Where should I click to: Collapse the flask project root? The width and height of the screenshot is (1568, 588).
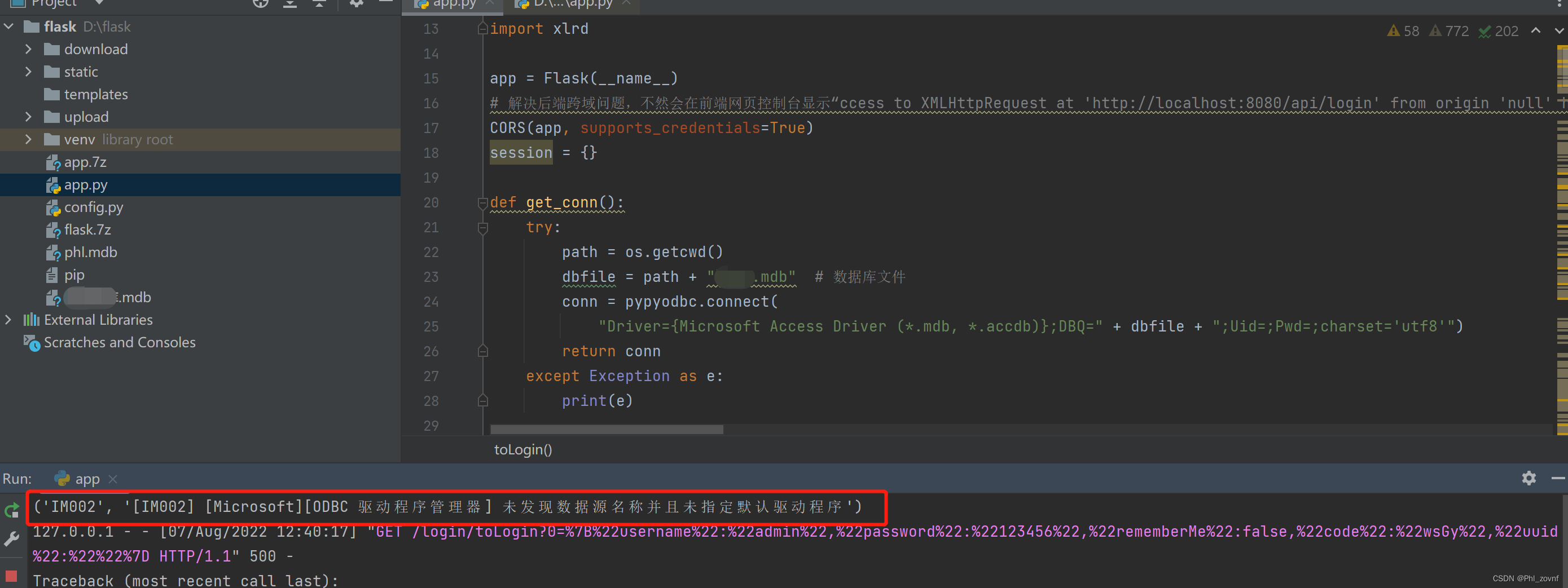(8, 26)
